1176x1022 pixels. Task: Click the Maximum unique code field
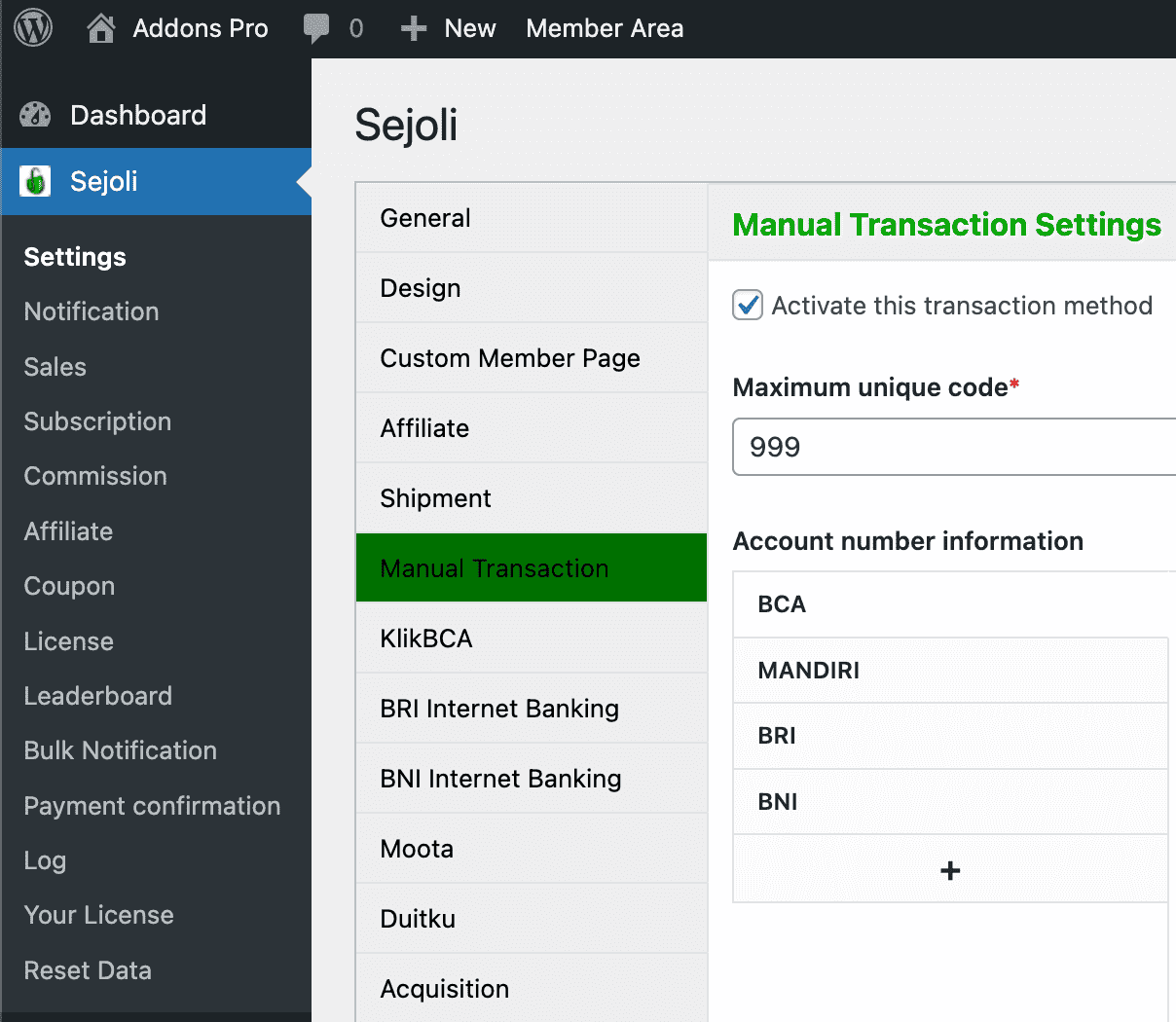point(954,447)
